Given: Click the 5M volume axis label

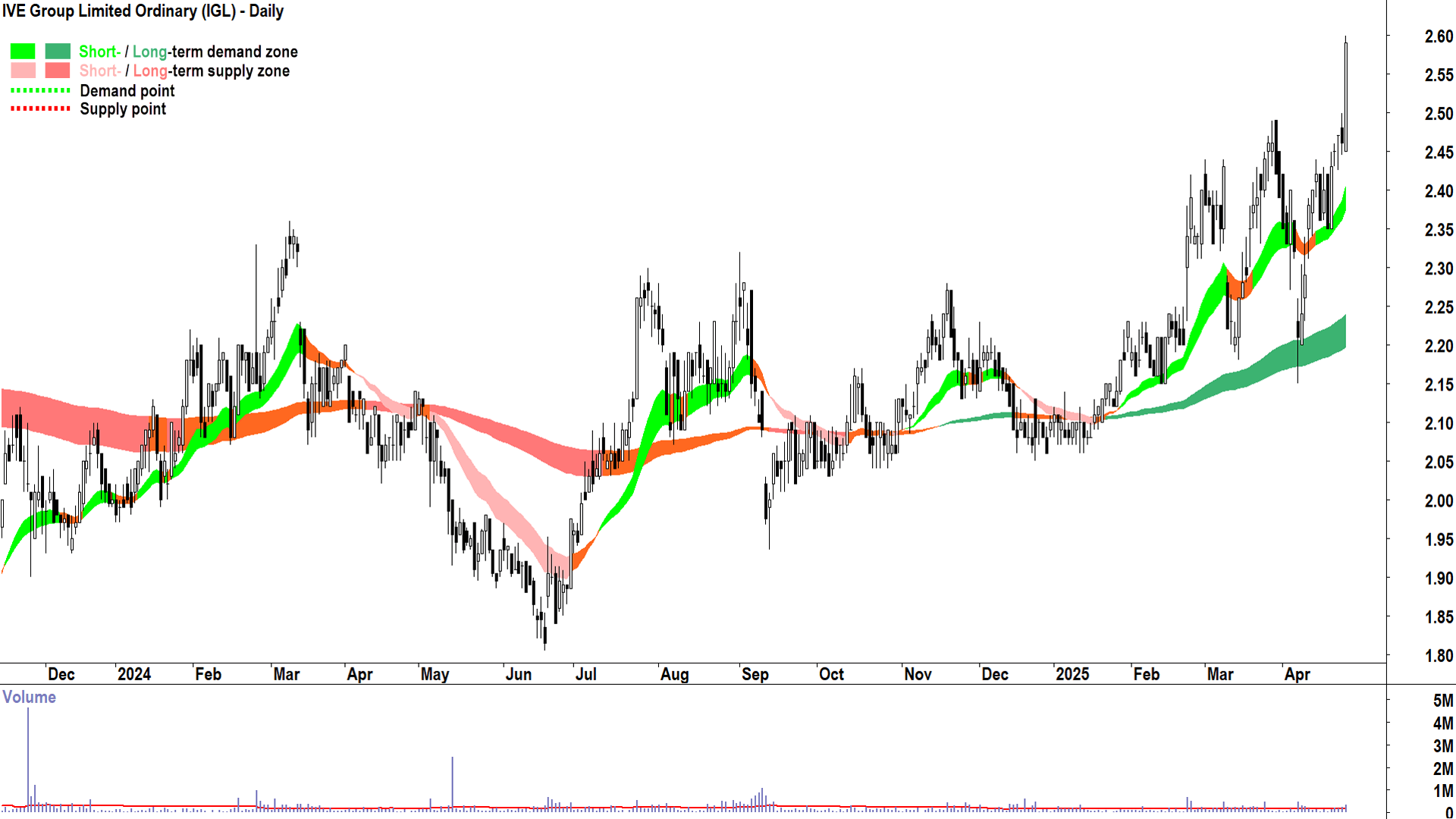Looking at the screenshot, I should point(1443,701).
